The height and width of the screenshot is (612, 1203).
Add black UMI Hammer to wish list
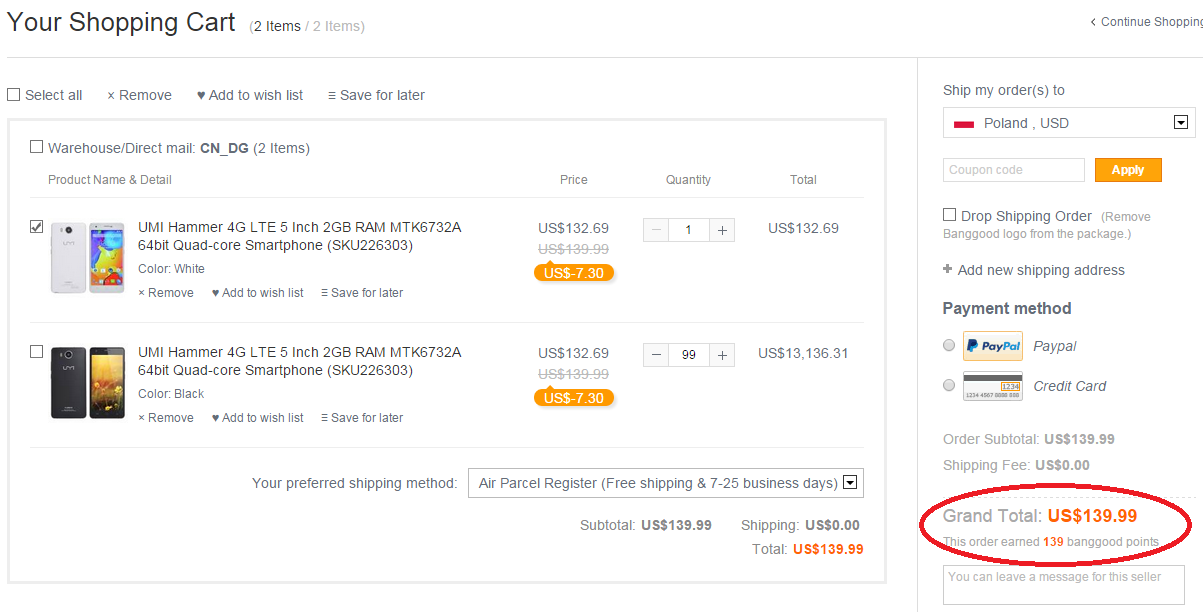258,418
